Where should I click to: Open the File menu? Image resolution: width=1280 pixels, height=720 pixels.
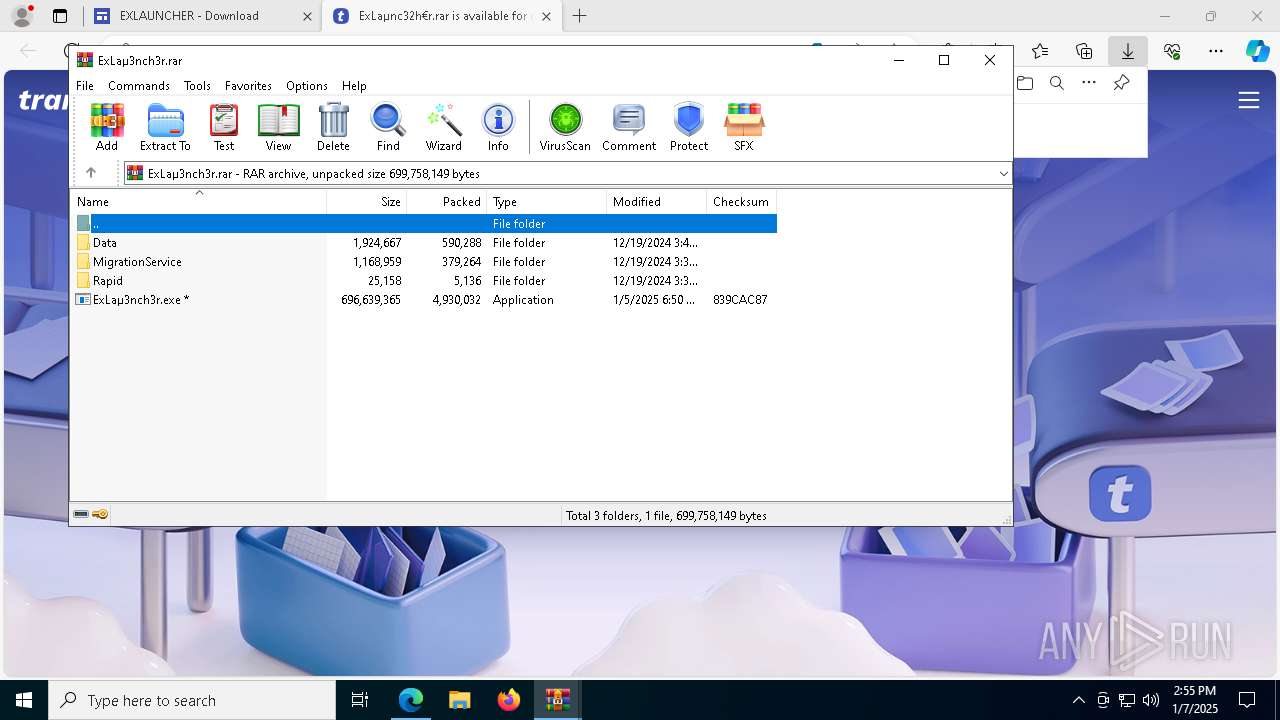[x=85, y=86]
